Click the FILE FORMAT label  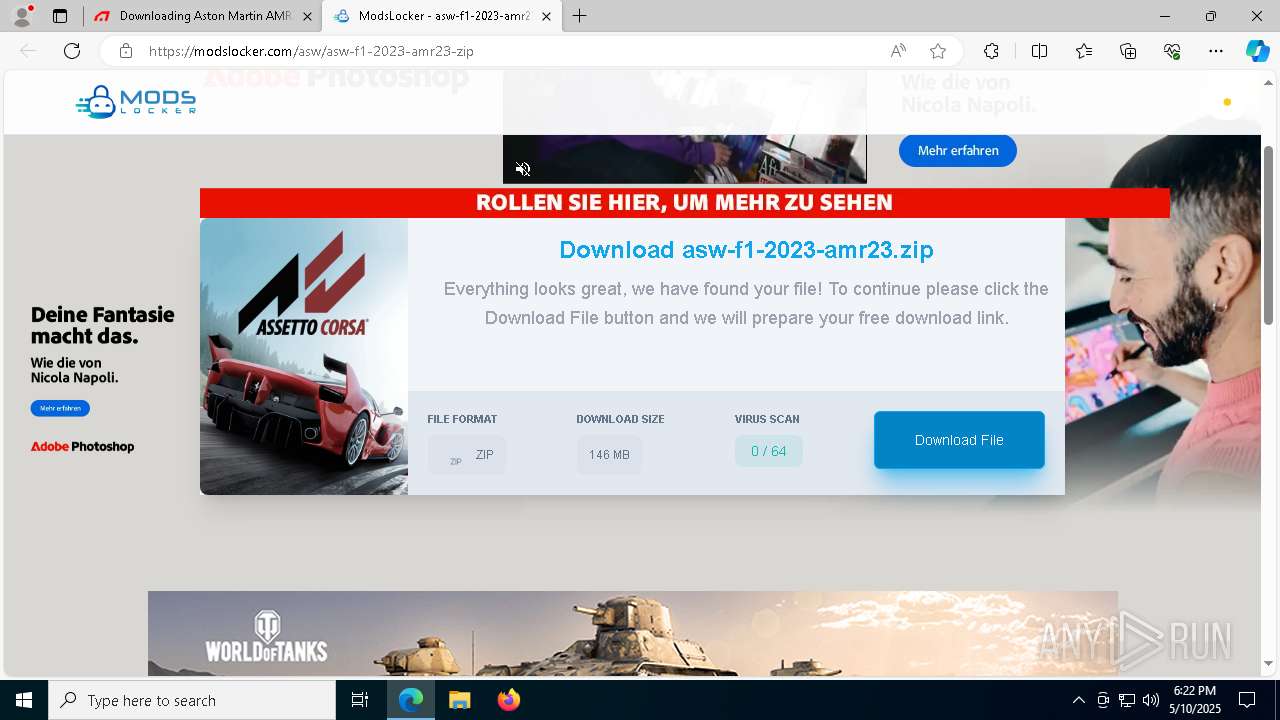click(462, 419)
